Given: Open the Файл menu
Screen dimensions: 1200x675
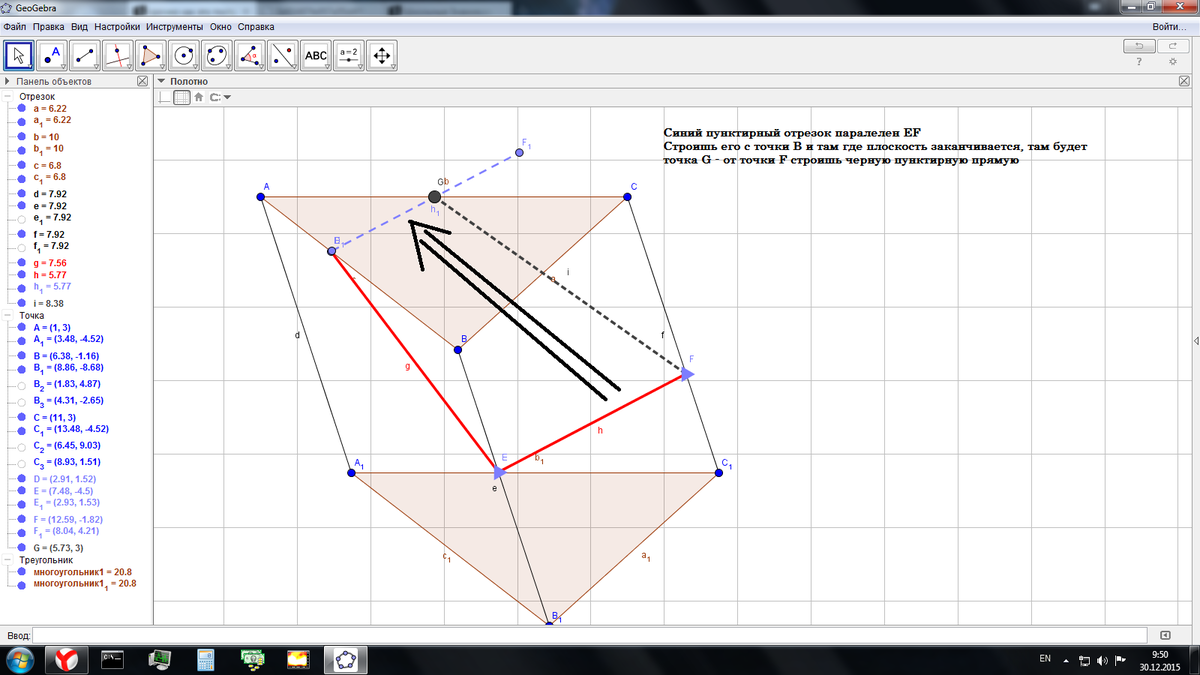Looking at the screenshot, I should pos(15,26).
